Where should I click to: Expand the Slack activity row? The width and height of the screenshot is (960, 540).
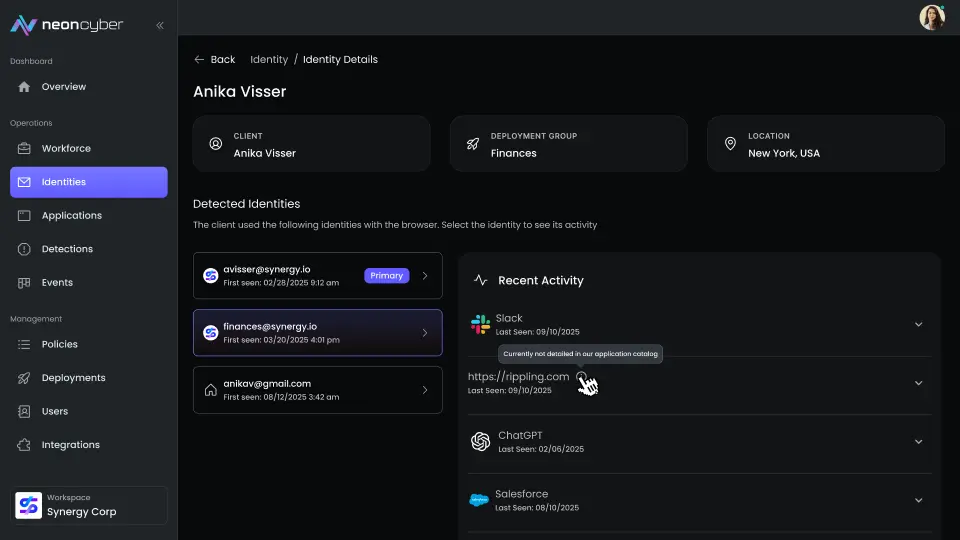918,324
